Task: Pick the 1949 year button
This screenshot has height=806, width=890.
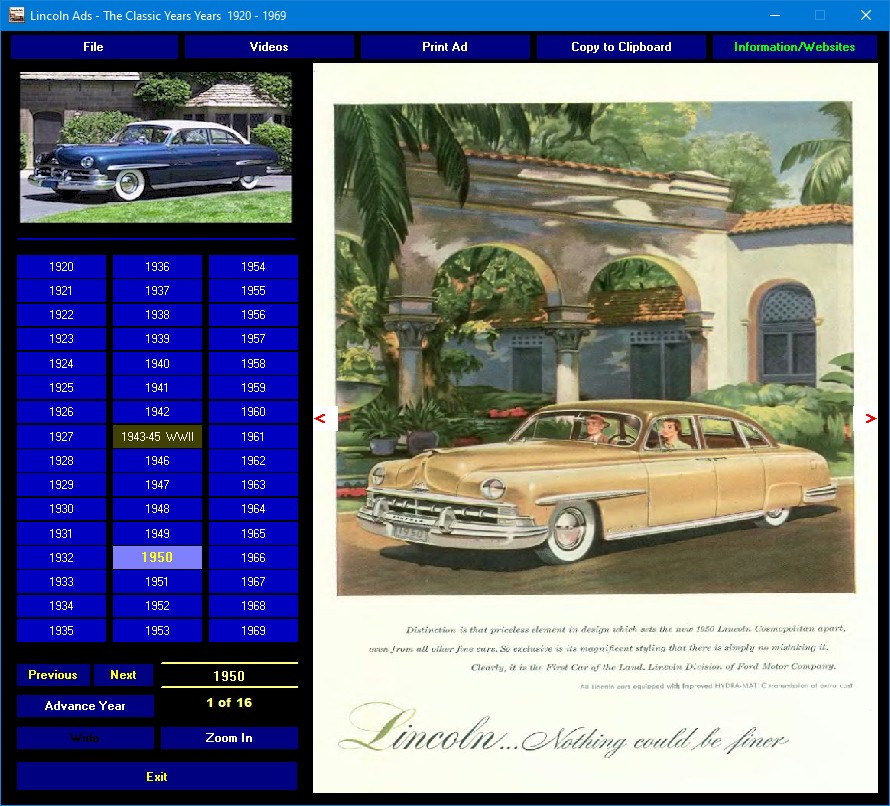Action: pos(157,534)
